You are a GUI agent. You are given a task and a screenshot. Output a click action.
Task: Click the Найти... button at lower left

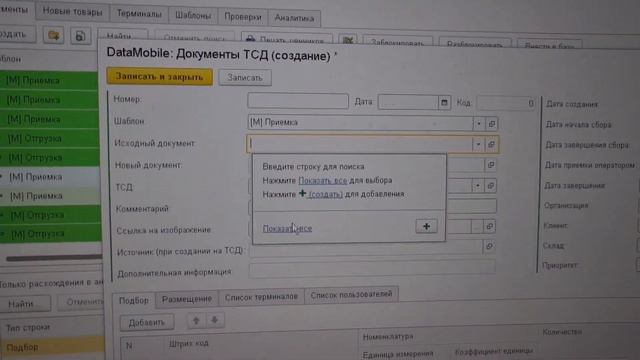pyautogui.click(x=25, y=304)
